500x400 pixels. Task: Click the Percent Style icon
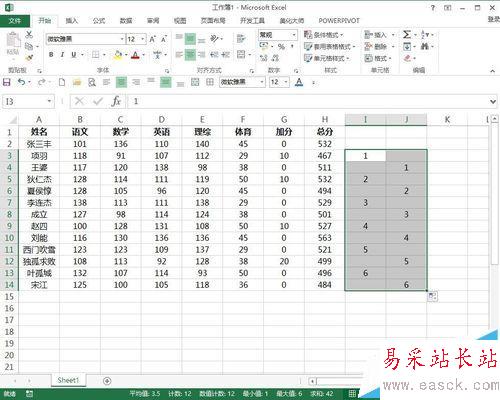pyautogui.click(x=281, y=47)
